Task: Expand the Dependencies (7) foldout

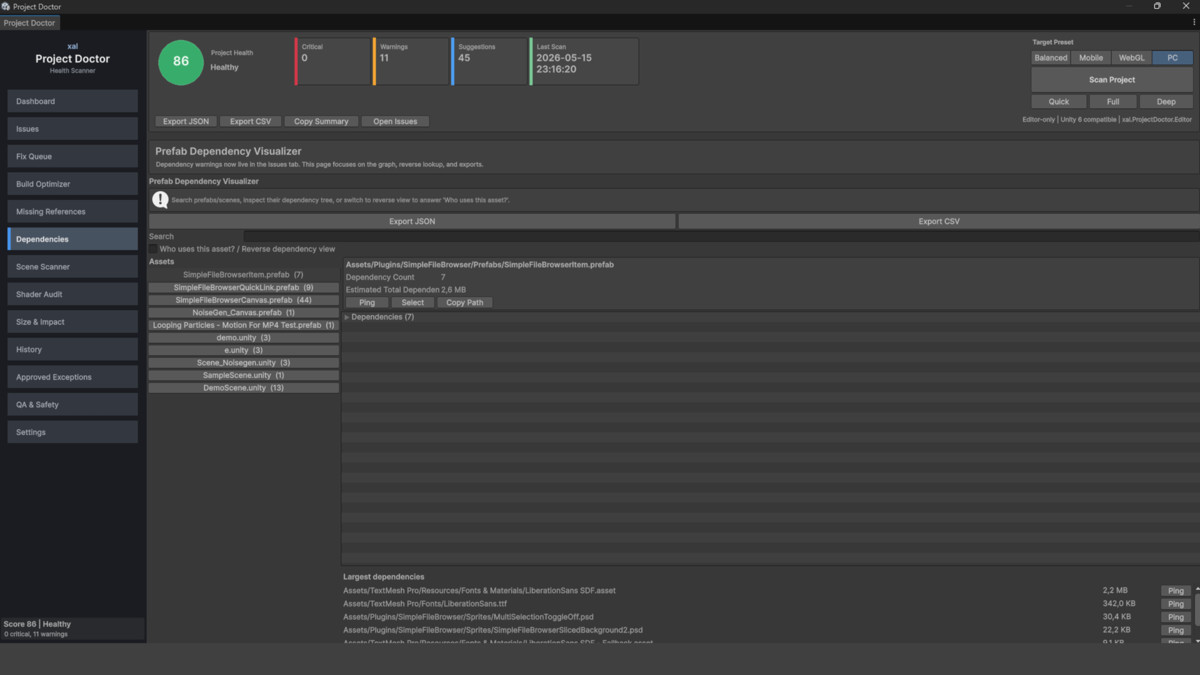Action: pyautogui.click(x=347, y=317)
